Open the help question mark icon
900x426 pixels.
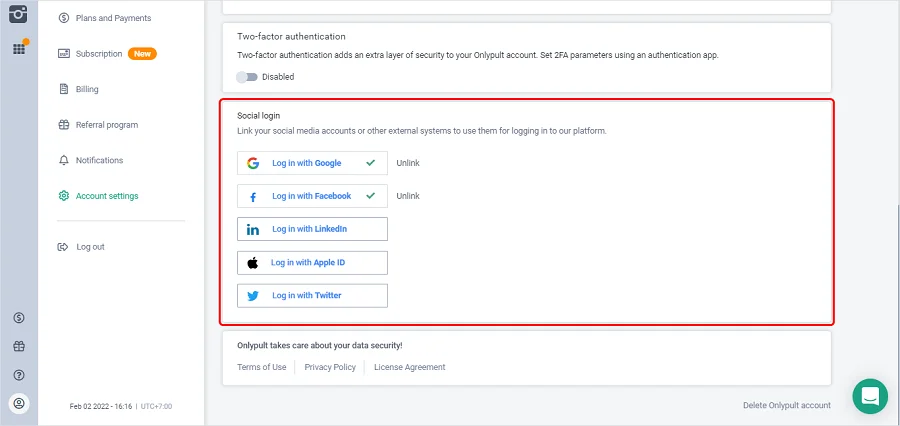pos(19,375)
